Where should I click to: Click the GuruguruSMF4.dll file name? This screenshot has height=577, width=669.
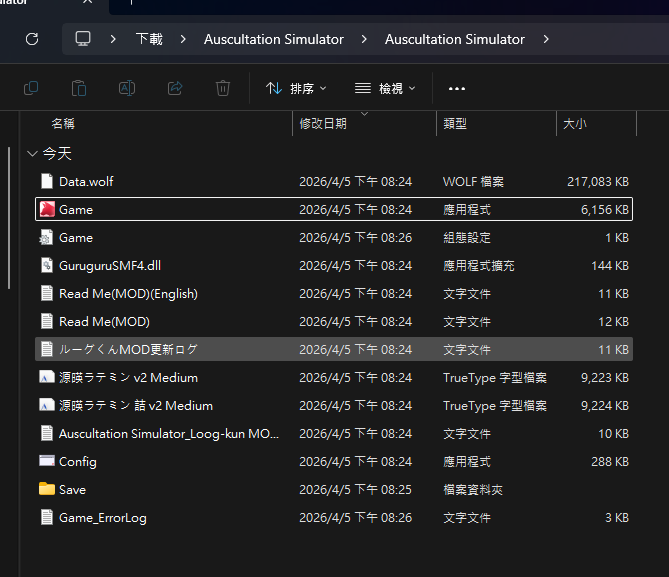click(110, 266)
